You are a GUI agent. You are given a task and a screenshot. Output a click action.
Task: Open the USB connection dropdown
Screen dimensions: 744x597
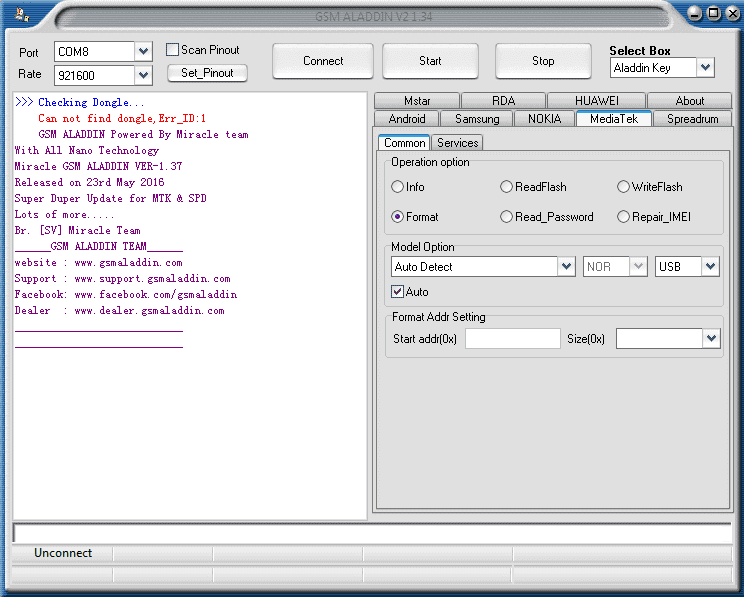click(710, 266)
